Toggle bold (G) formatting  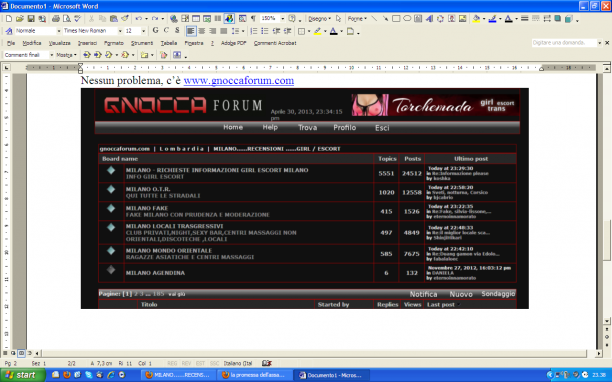[x=155, y=30]
